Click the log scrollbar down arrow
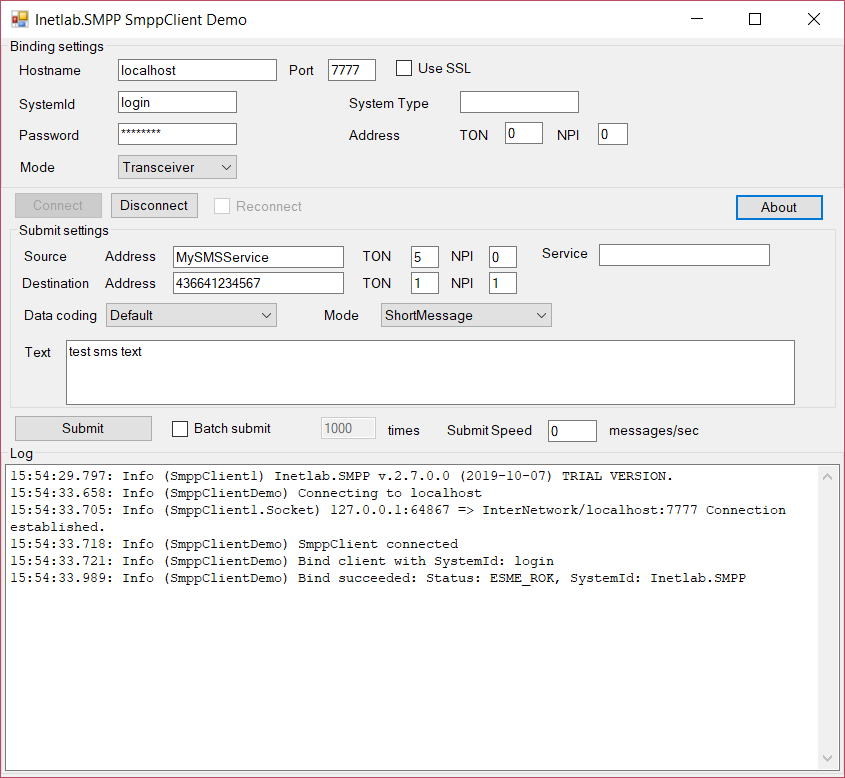This screenshot has width=845, height=778. pos(828,759)
